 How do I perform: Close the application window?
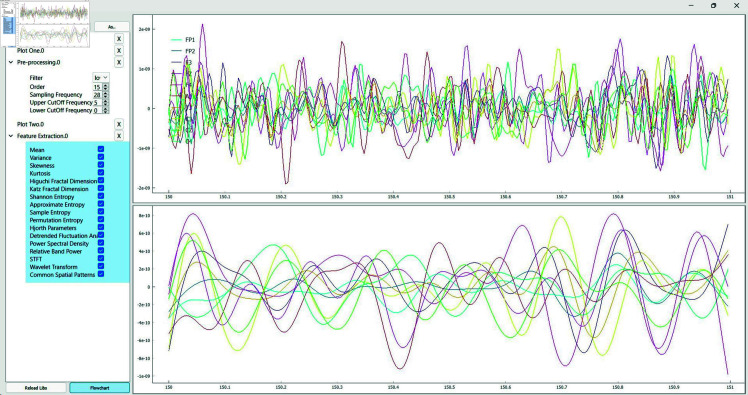click(x=737, y=6)
